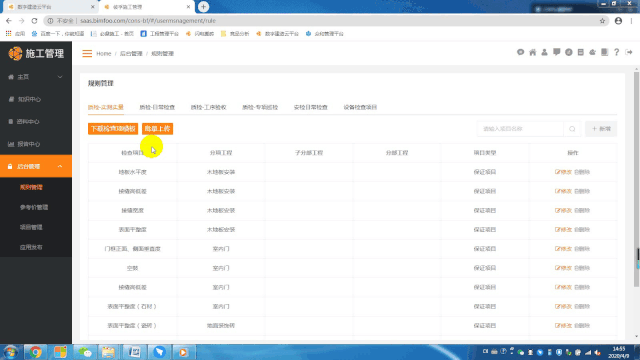640x360 pixels.
Task: Click the Windows Start button
Action: (x=11, y=352)
